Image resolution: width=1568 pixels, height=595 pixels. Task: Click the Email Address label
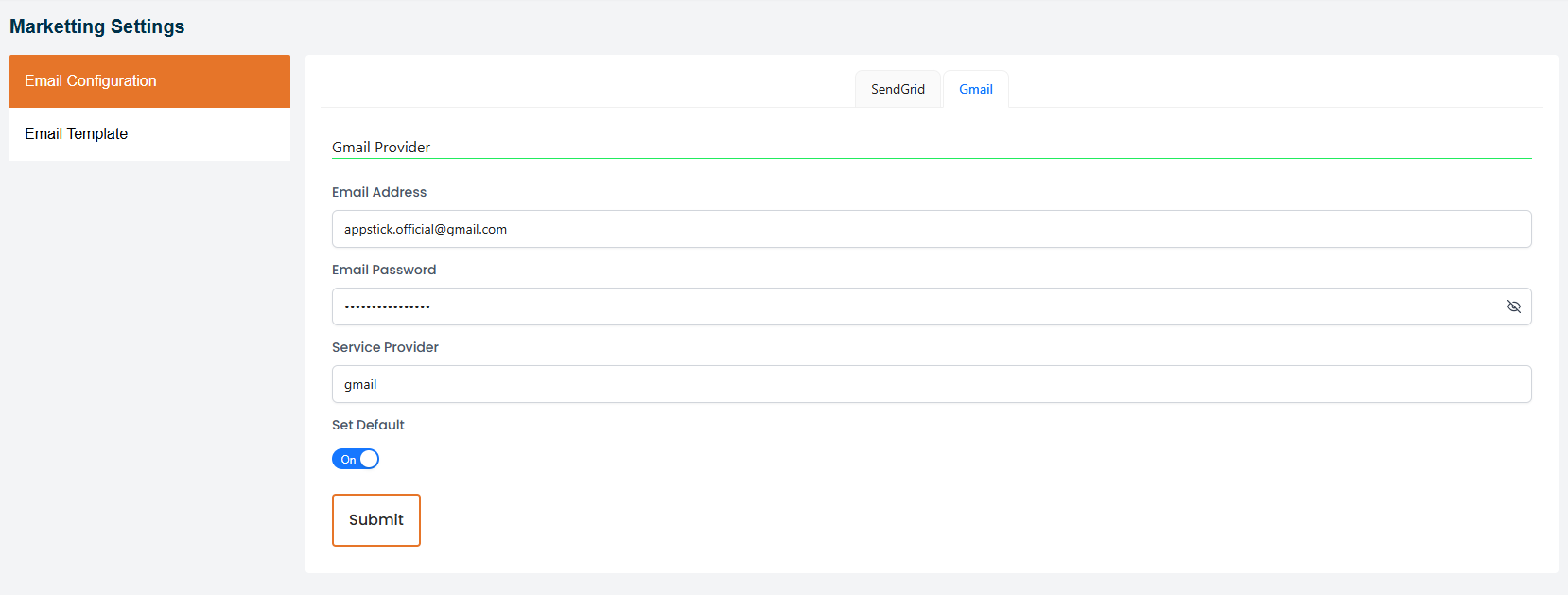(379, 192)
